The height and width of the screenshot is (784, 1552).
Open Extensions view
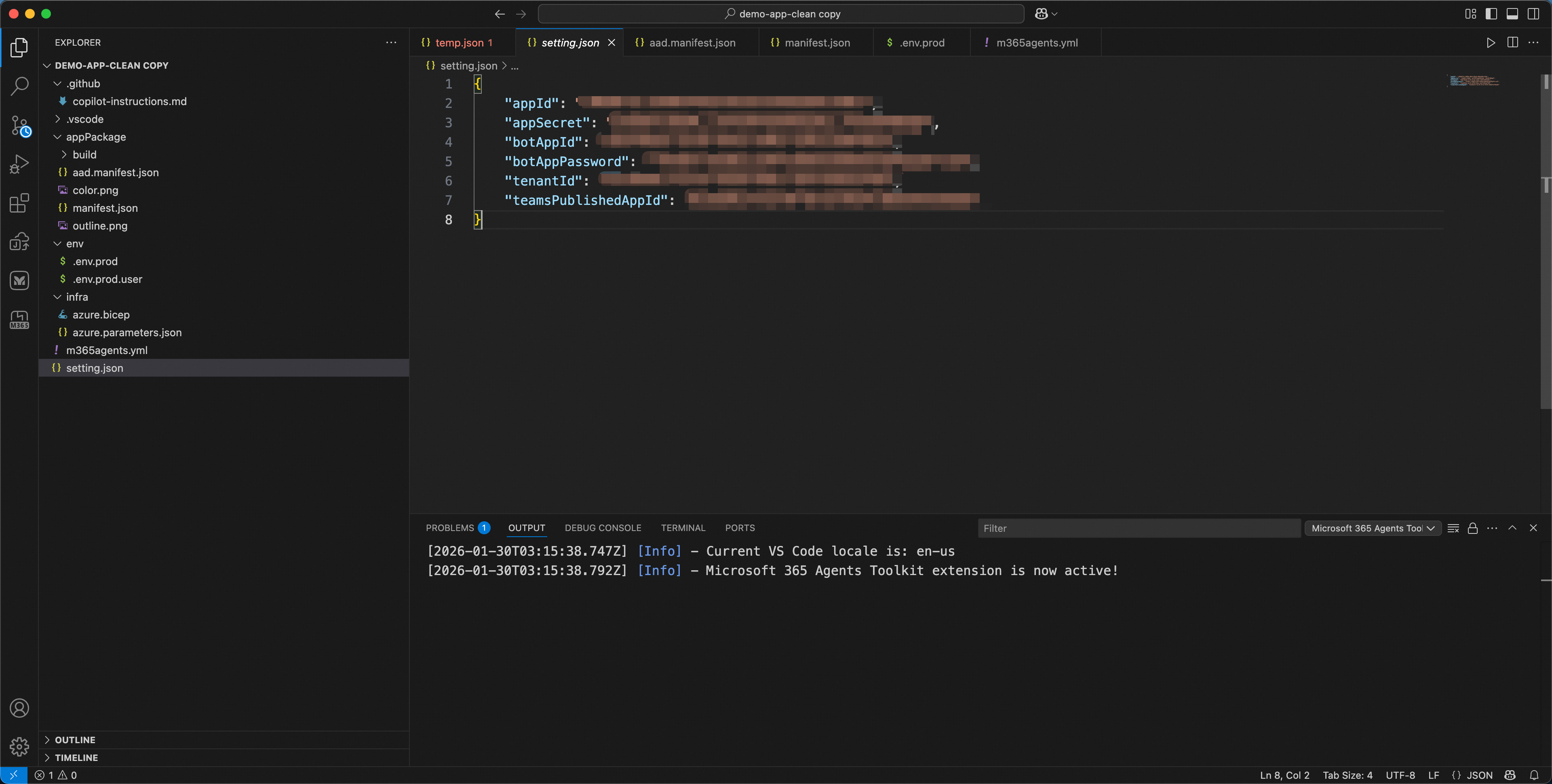coord(19,203)
